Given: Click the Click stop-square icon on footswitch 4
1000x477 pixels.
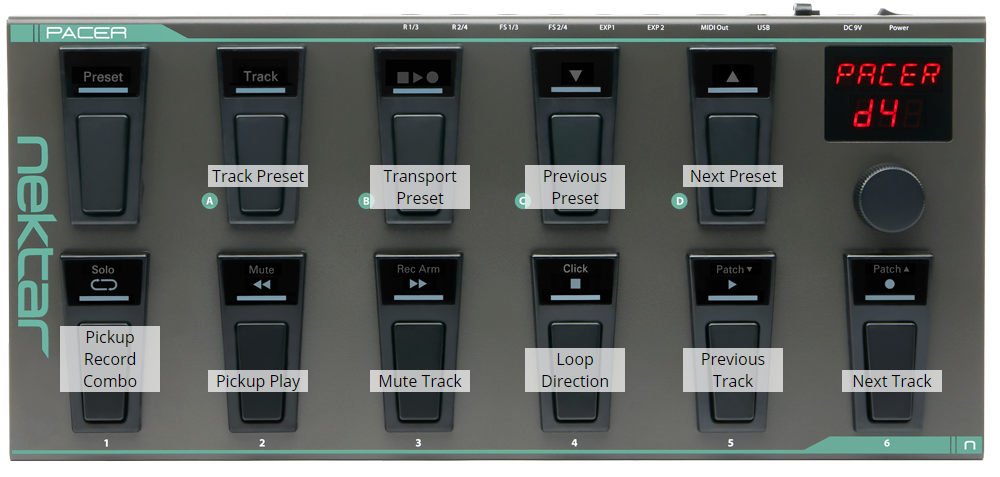Looking at the screenshot, I should tap(575, 284).
